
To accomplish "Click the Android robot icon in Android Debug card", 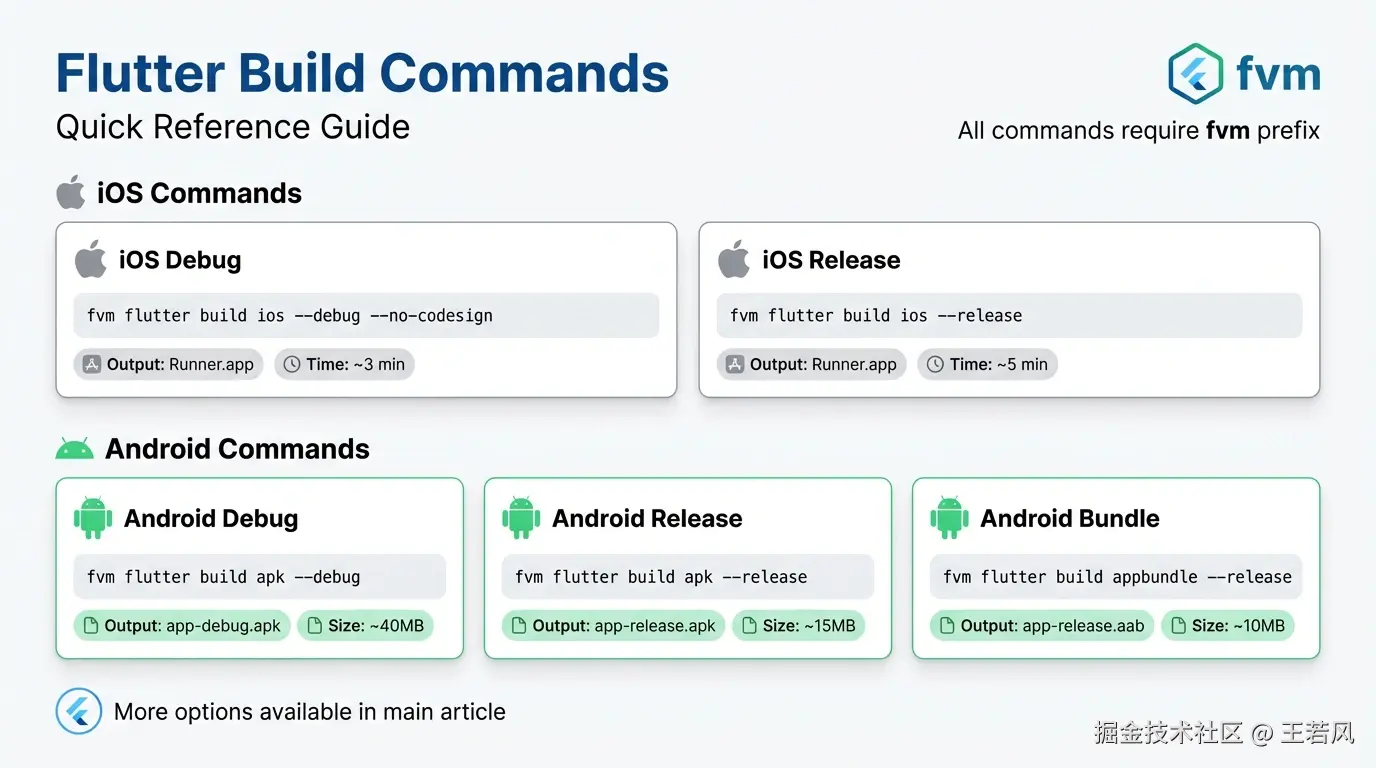I will pyautogui.click(x=93, y=518).
